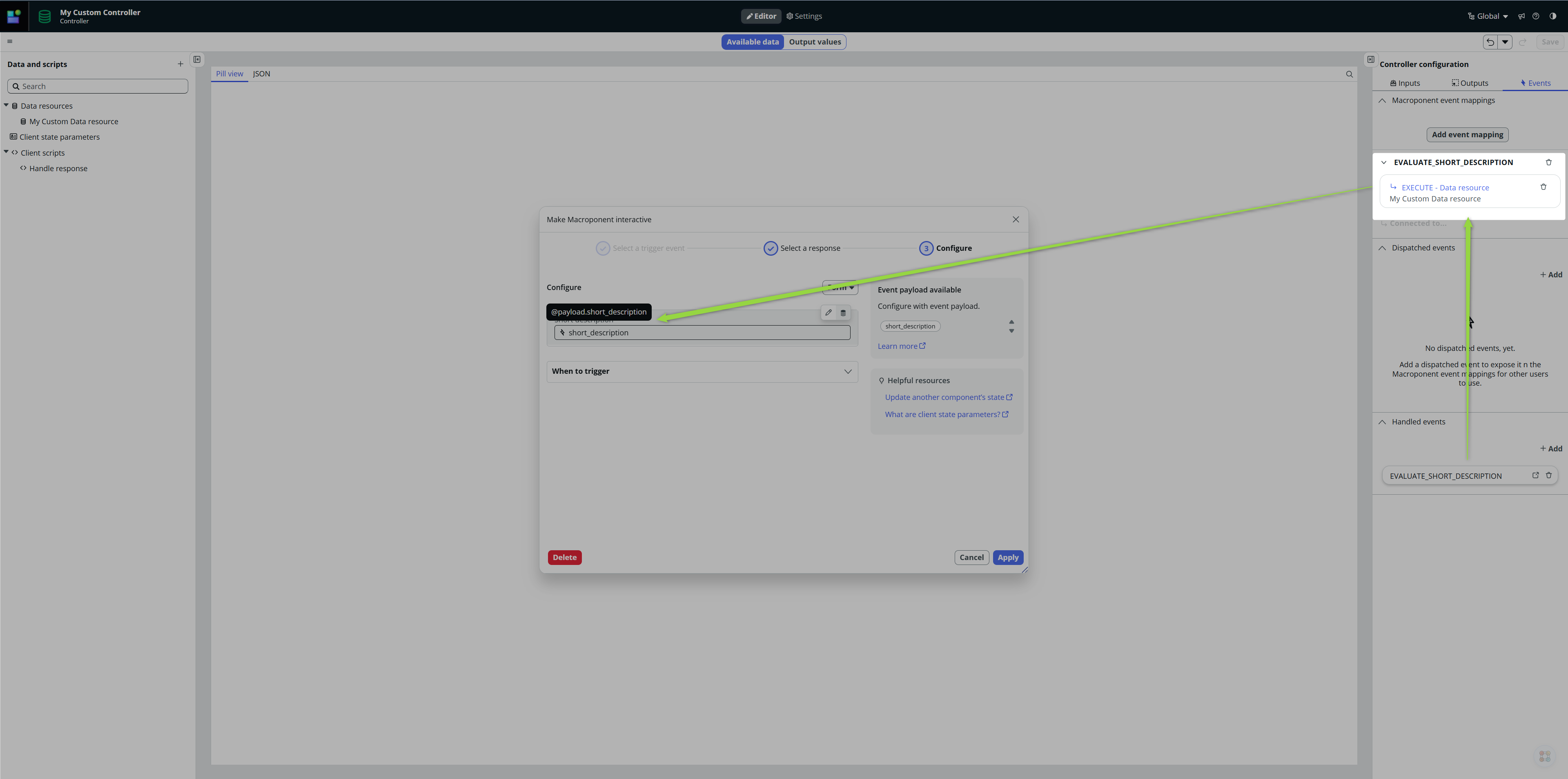Viewport: 1568px width, 779px height.
Task: Click the search icon in the pill view
Action: (1349, 74)
